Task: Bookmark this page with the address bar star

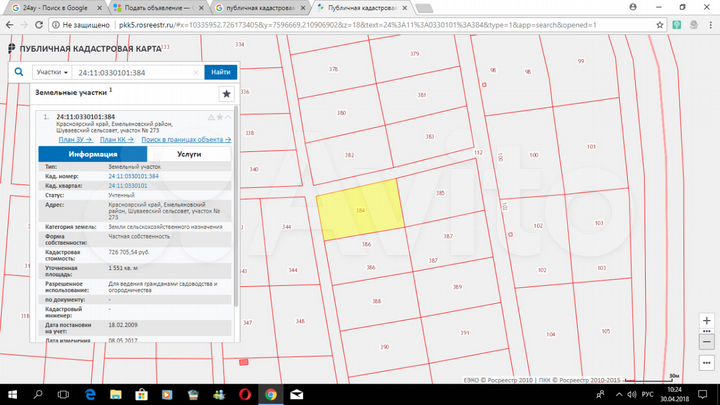Action: [657, 21]
